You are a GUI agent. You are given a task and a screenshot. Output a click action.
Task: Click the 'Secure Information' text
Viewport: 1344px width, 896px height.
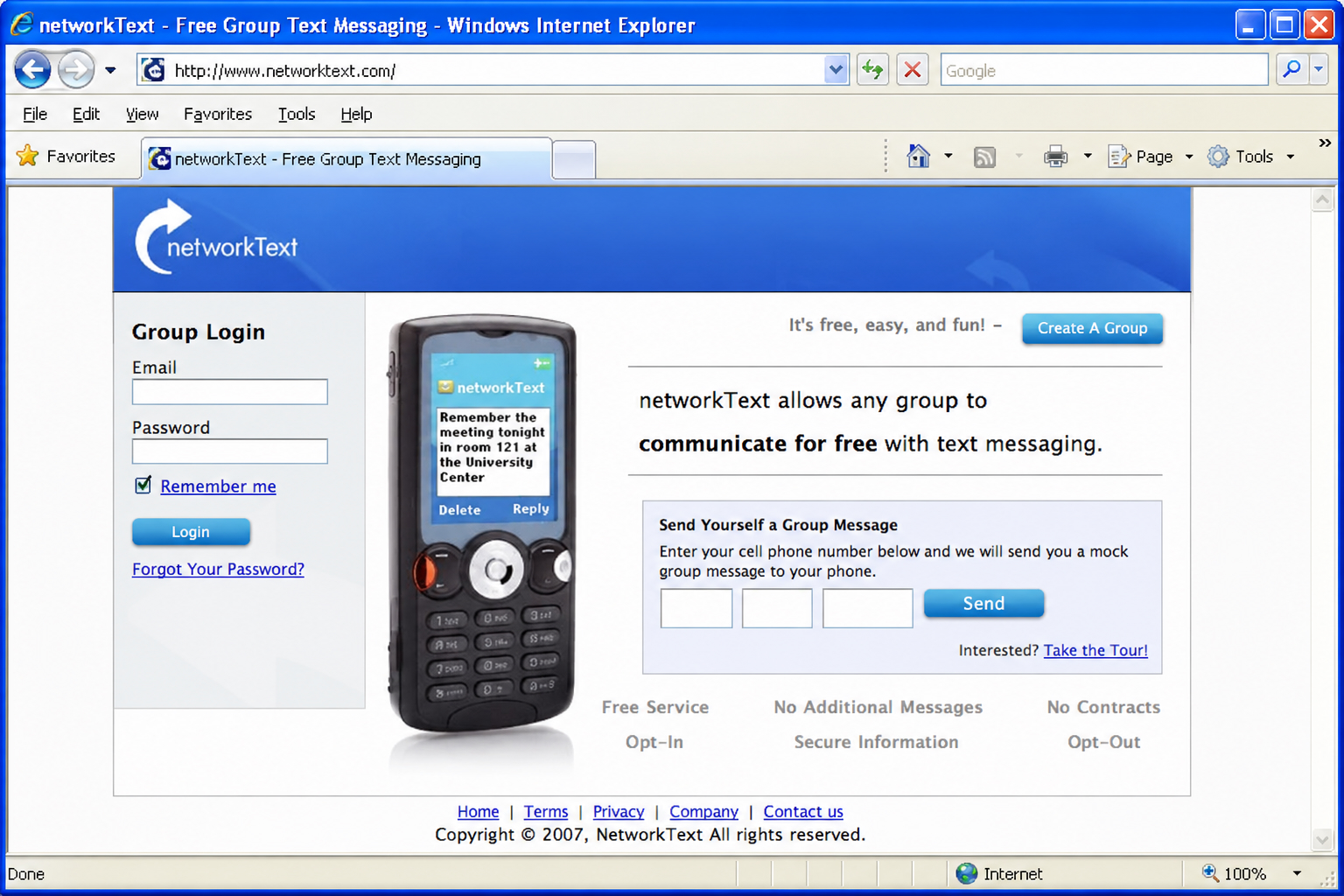876,742
